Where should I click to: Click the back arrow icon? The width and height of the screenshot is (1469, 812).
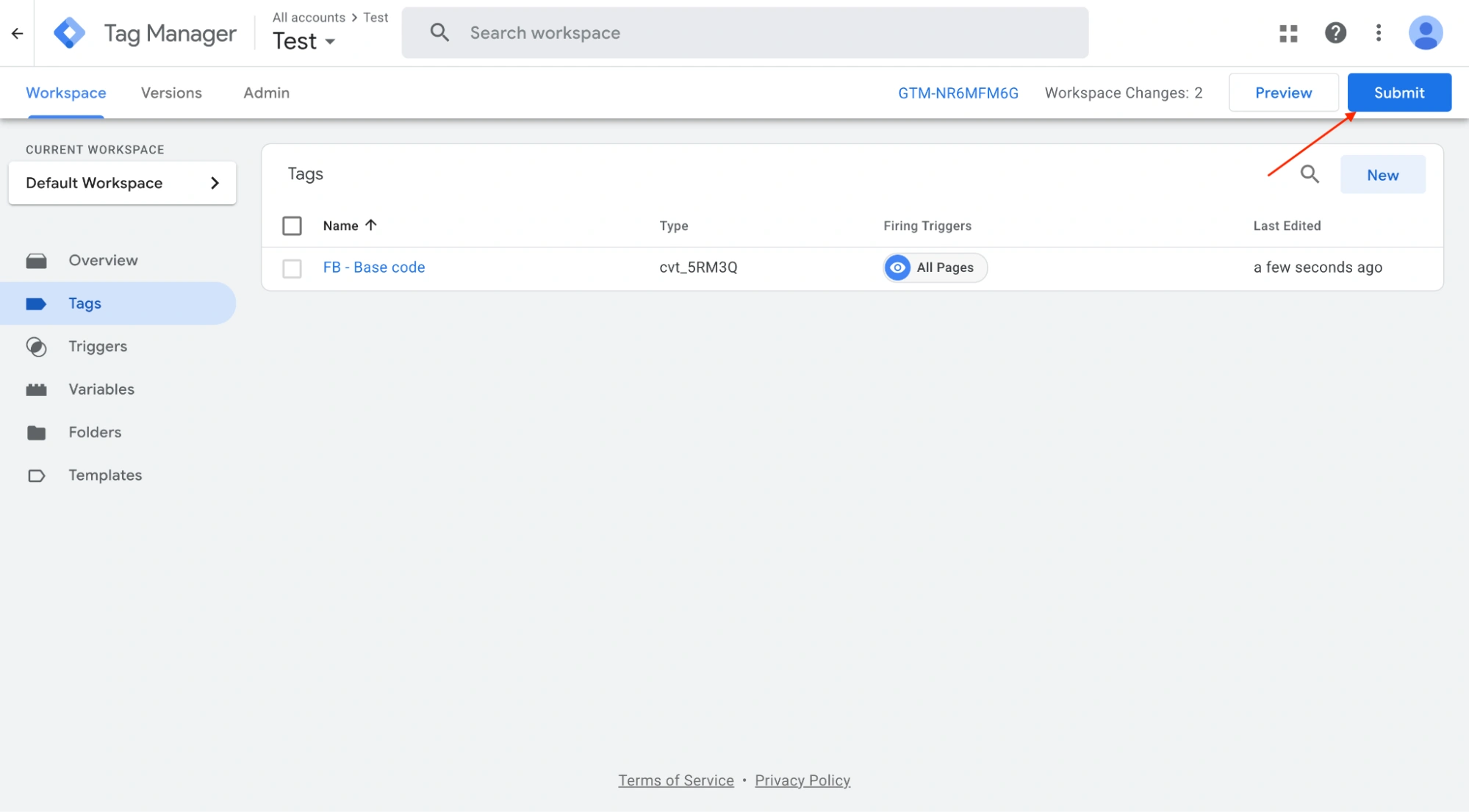18,33
